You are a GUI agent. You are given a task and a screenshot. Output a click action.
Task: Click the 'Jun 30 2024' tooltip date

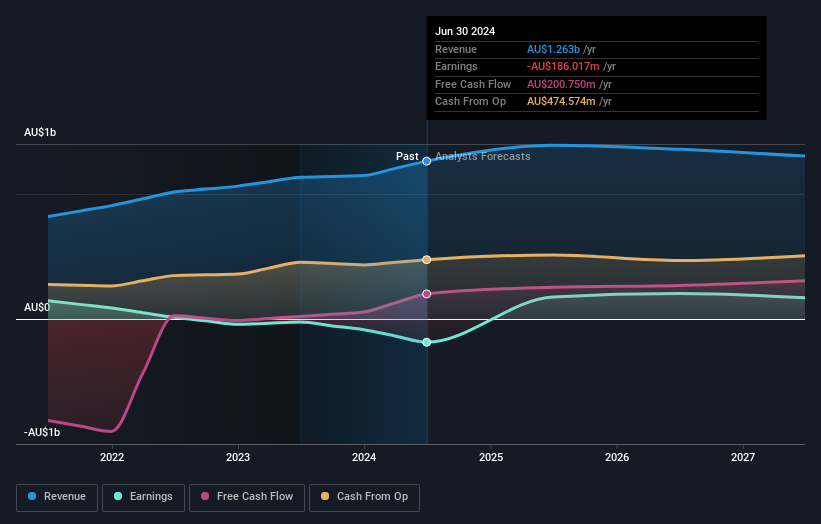coord(465,31)
